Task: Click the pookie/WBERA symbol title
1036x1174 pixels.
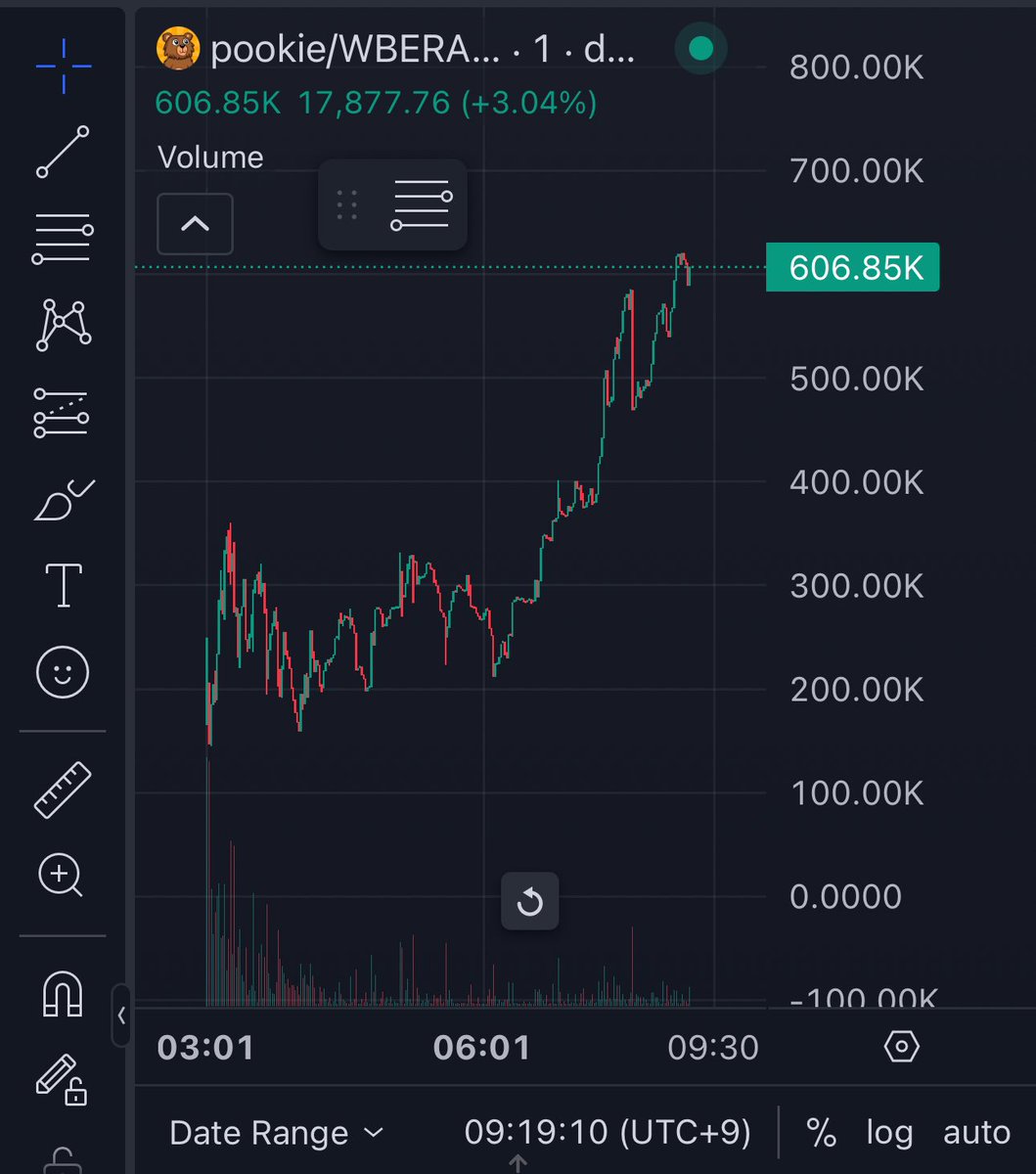Action: point(423,49)
